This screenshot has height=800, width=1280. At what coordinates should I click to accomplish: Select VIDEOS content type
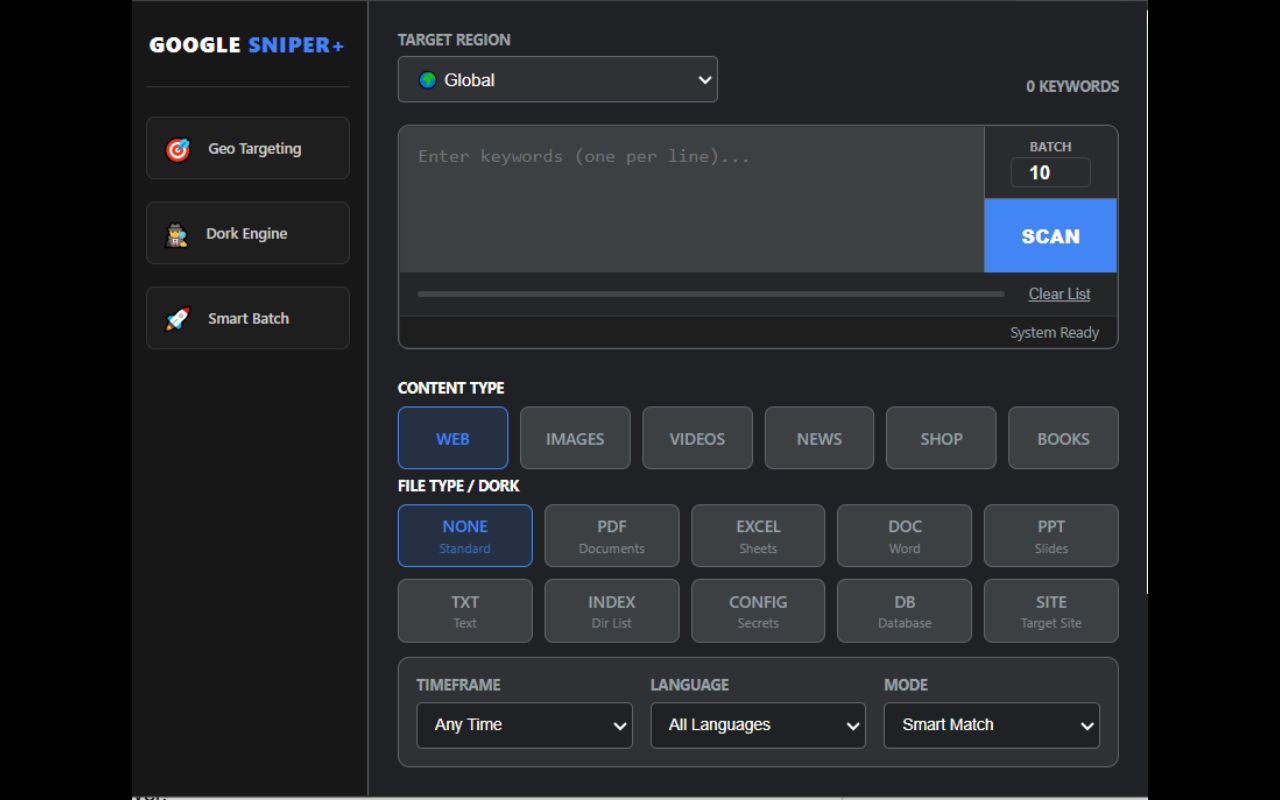tap(697, 438)
